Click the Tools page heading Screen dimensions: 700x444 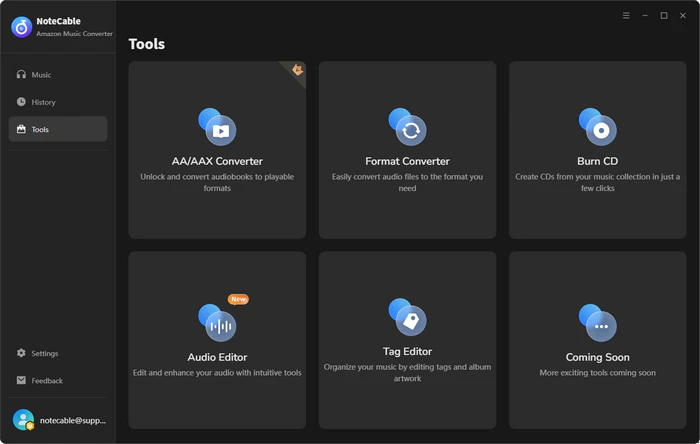pyautogui.click(x=146, y=44)
